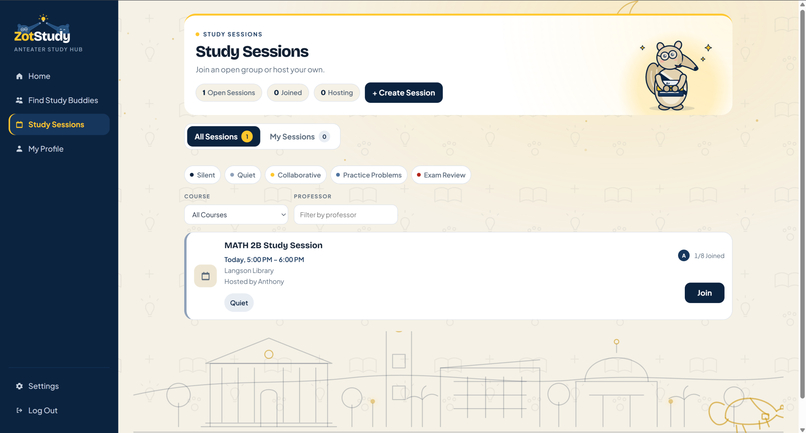Screen dimensions: 806x433
Task: Switch to the All Sessions tab
Action: pos(224,137)
